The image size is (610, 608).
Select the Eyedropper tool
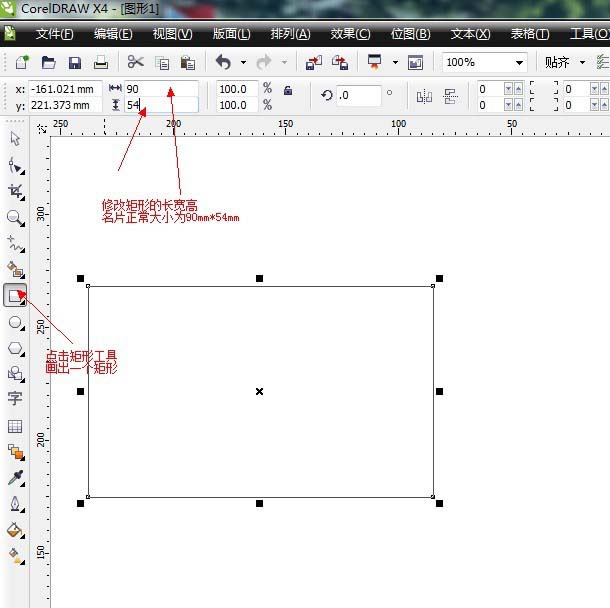point(16,478)
